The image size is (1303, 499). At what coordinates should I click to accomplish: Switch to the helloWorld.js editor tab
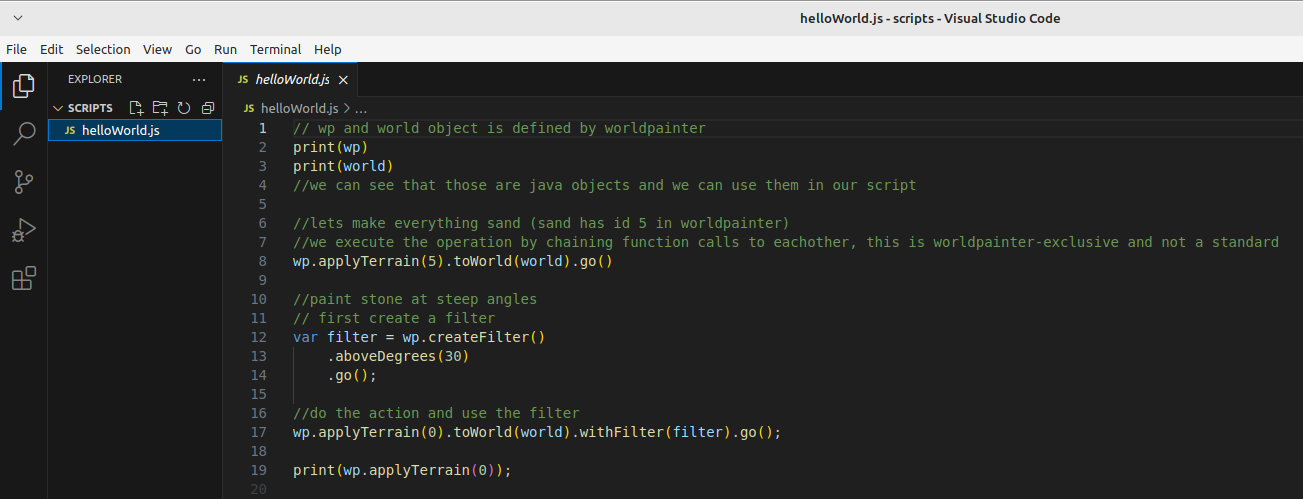292,79
